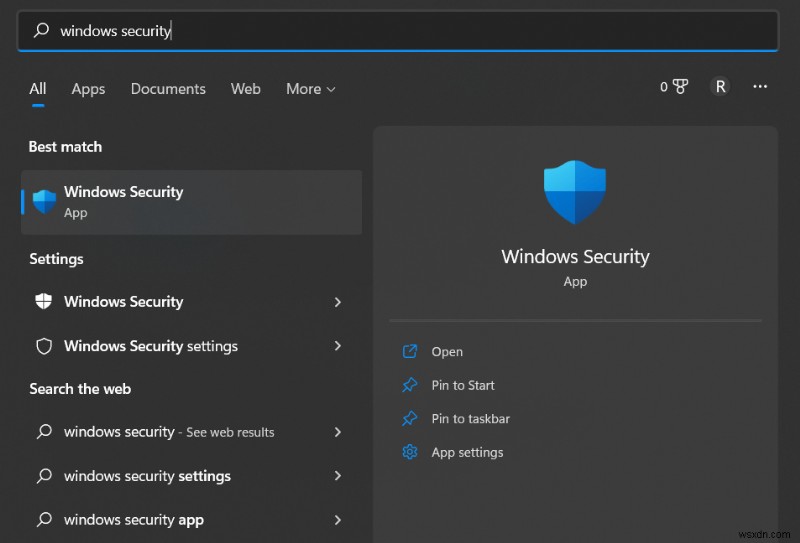Image resolution: width=800 pixels, height=543 pixels.
Task: Click the pin icon beside Pin to Start
Action: pyautogui.click(x=410, y=385)
